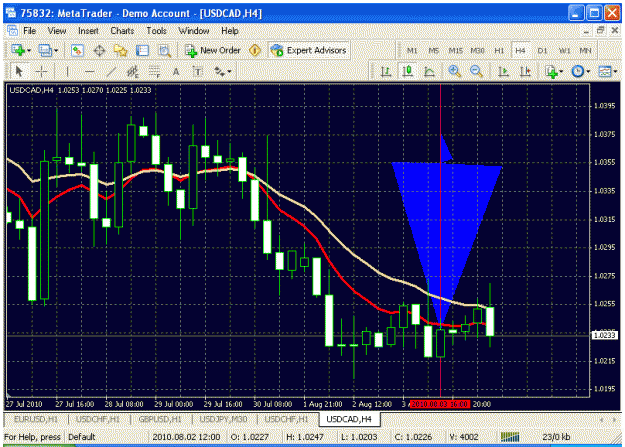Select the Text tool A icon

(x=176, y=72)
